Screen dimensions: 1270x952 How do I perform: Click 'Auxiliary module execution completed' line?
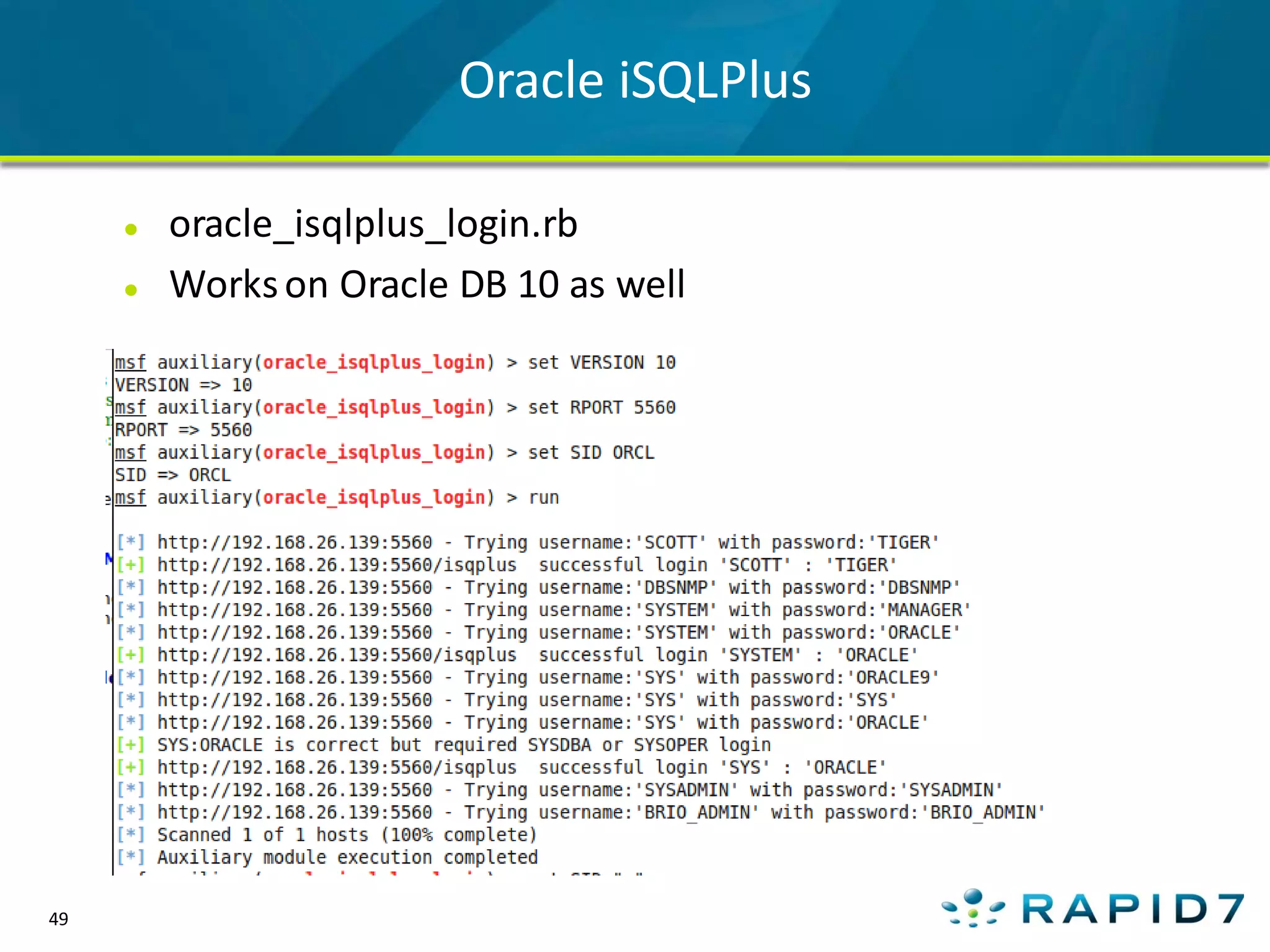[x=327, y=858]
